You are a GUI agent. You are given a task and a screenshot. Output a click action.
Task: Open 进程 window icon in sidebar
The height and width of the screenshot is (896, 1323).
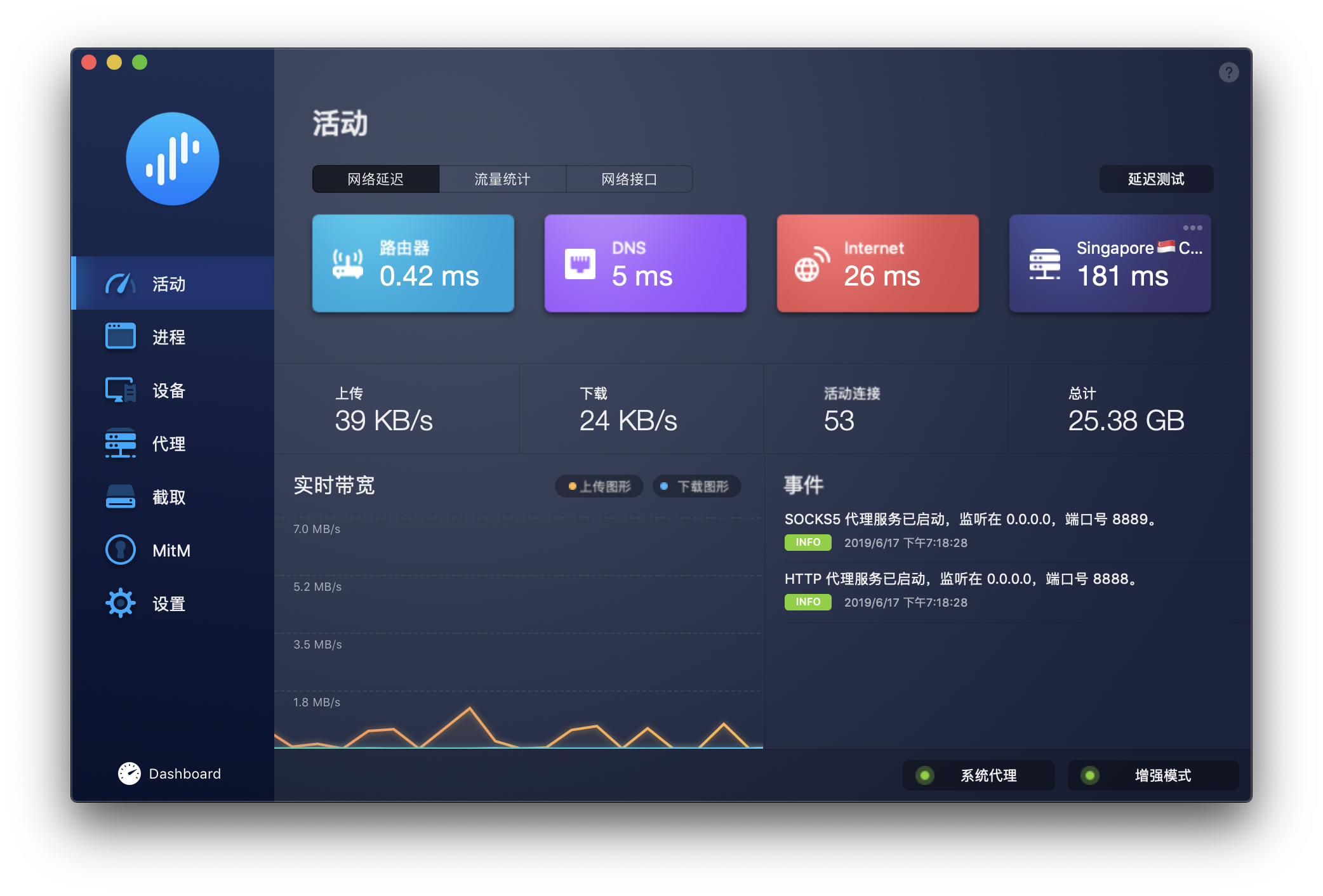tap(121, 336)
